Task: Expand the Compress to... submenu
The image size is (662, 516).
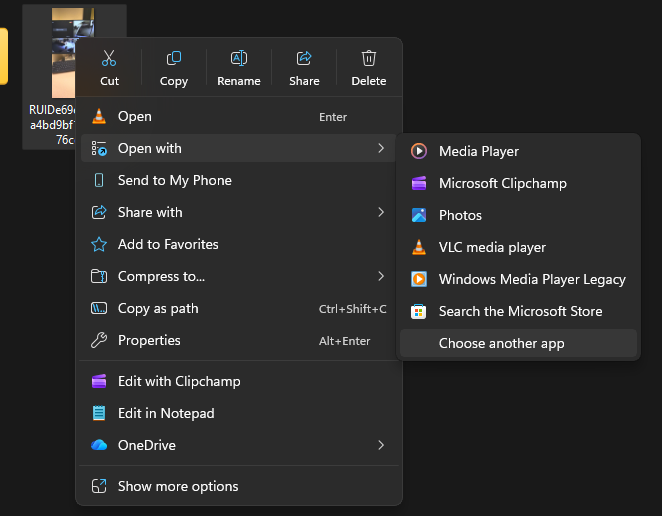Action: [x=380, y=276]
